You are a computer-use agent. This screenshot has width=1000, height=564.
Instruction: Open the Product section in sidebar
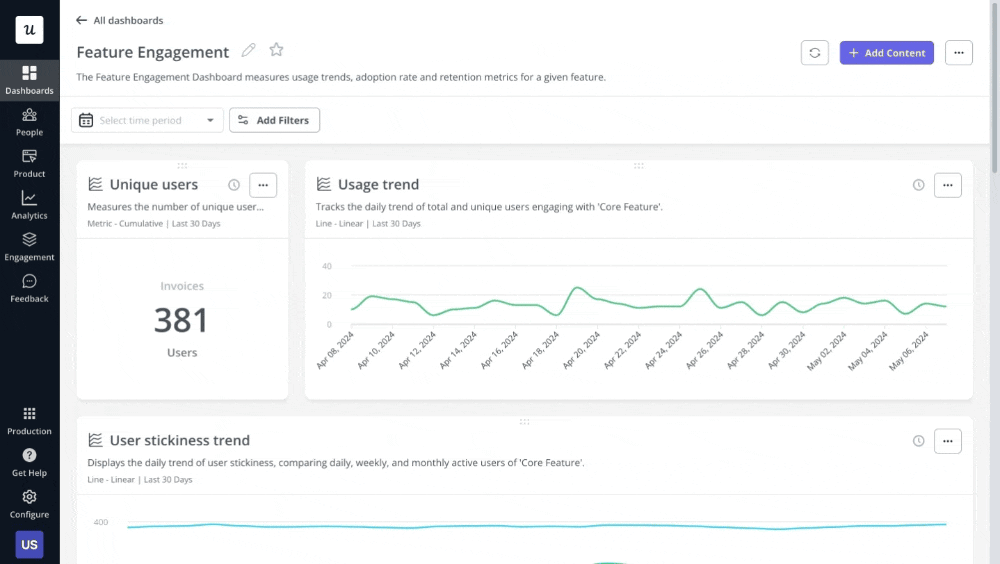[29, 163]
